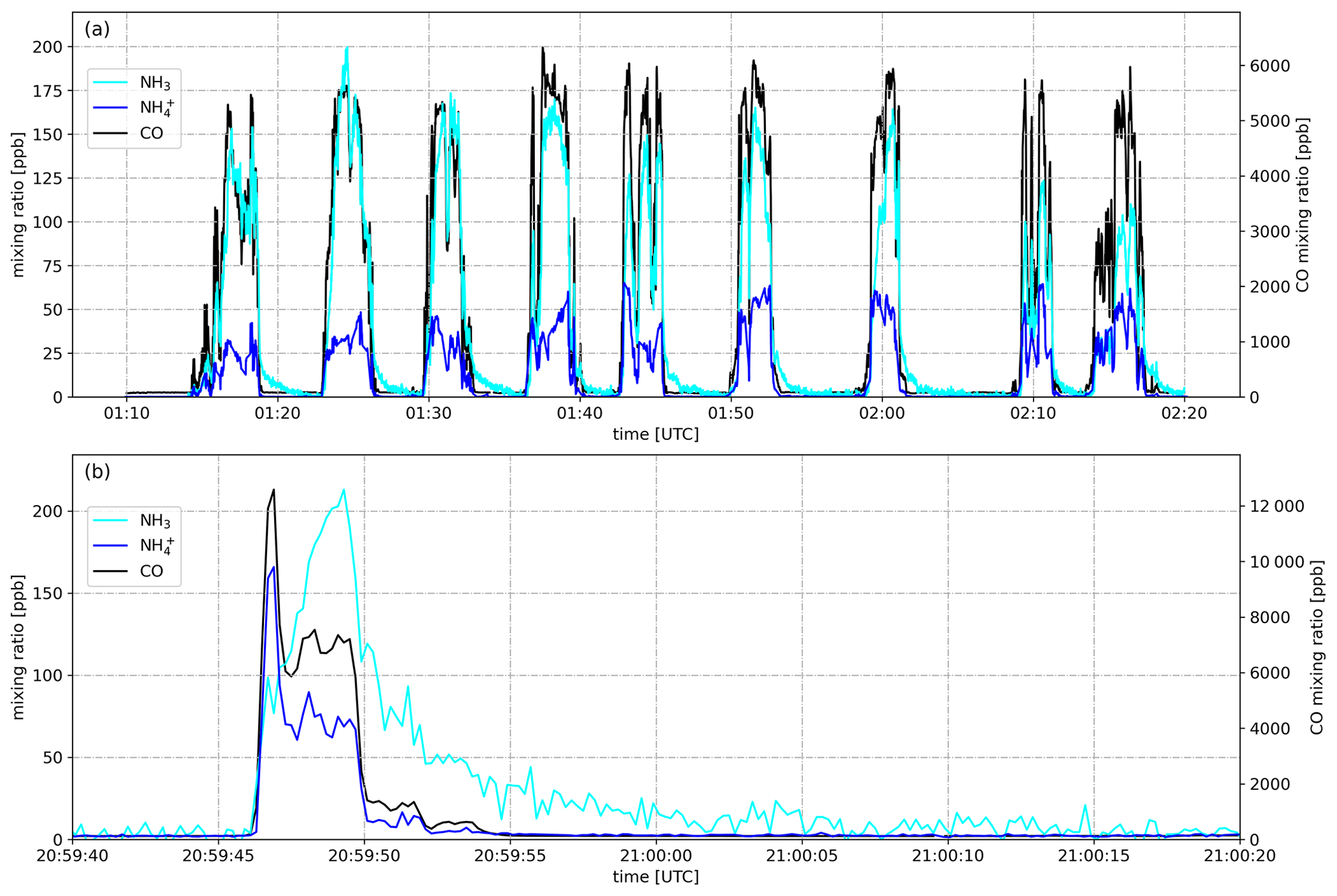Click the 02:20 tick label in panel (a)
This screenshot has height=896, width=1337.
coord(1184,414)
